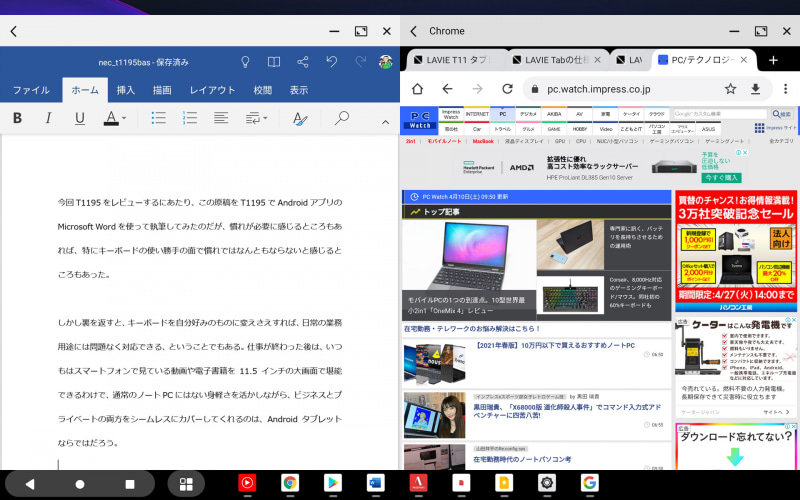This screenshot has height=500, width=800.
Task: Select the ホーム ribbon tab
Action: 85,90
